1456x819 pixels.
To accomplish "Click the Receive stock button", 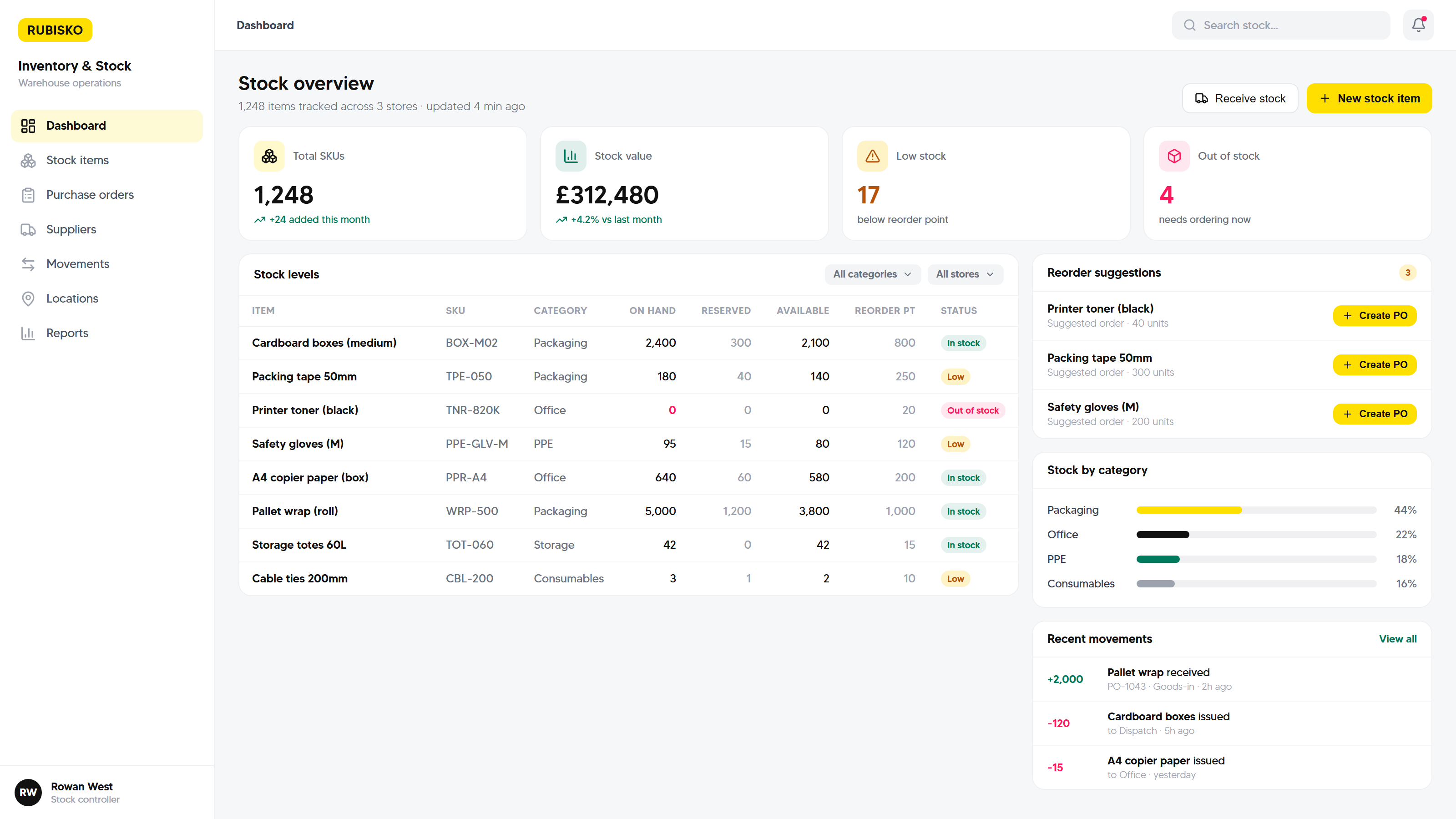I will [1240, 98].
